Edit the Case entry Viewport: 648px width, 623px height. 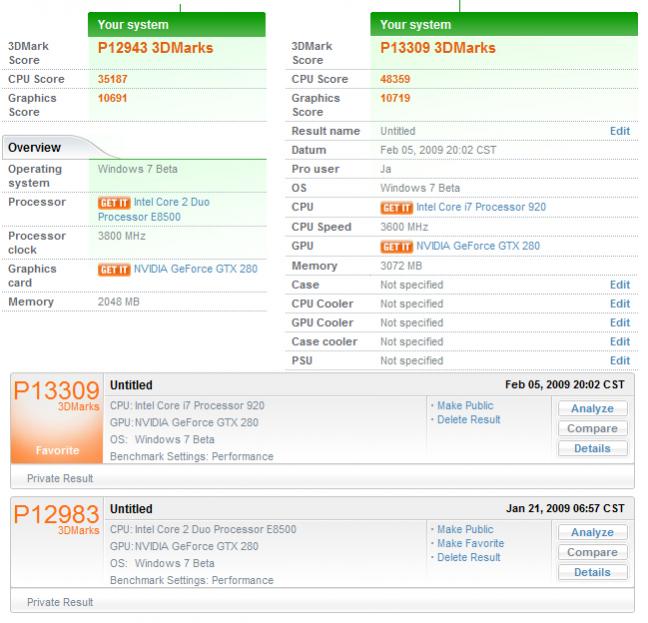(619, 285)
